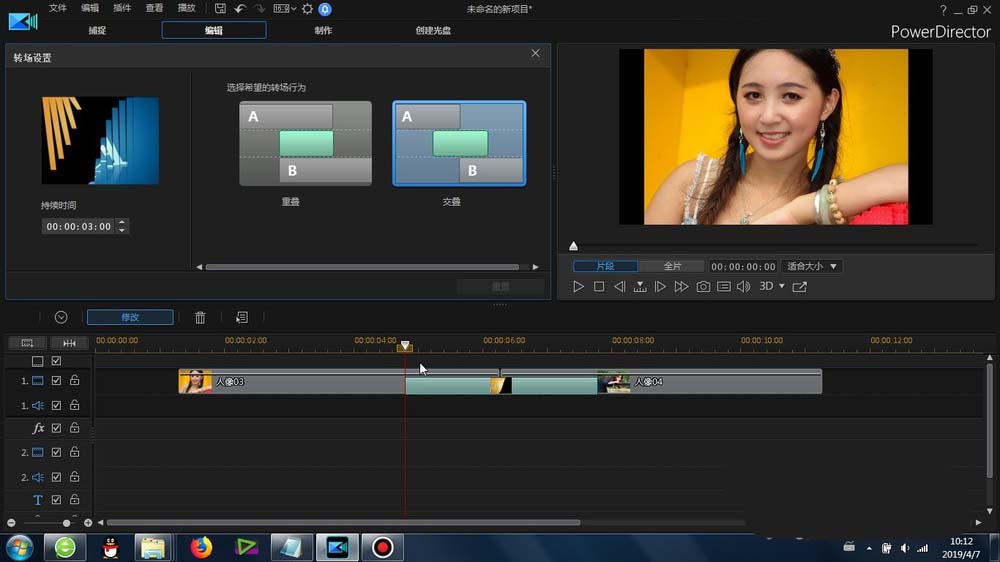Switch to the 制作 tab
This screenshot has height=562, width=1000.
coord(323,30)
